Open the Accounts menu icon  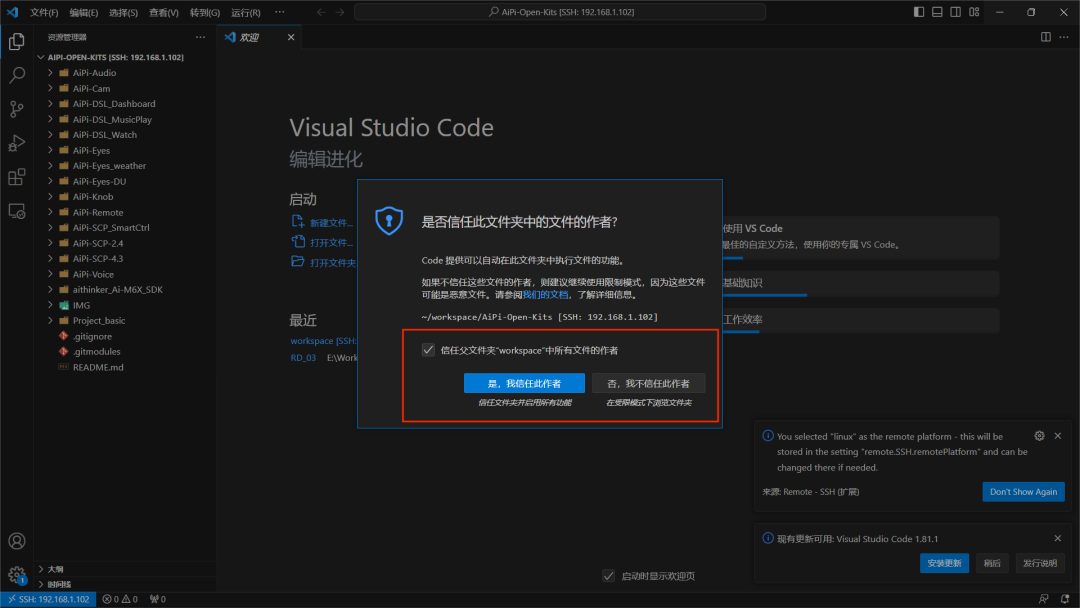(17, 541)
